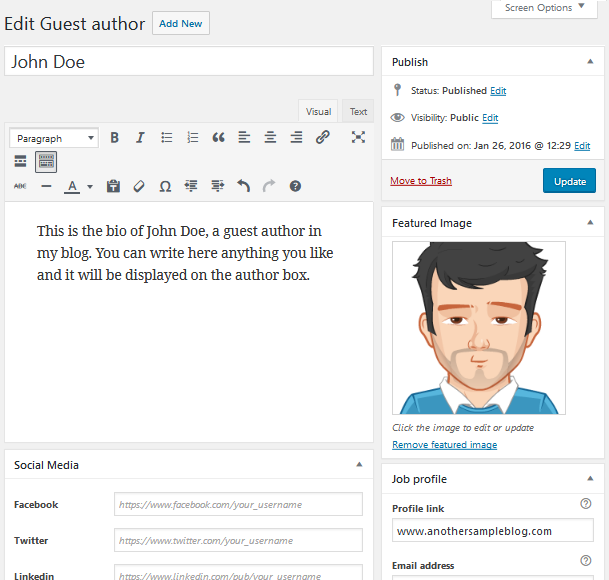Insert special character using omega icon

[165, 186]
